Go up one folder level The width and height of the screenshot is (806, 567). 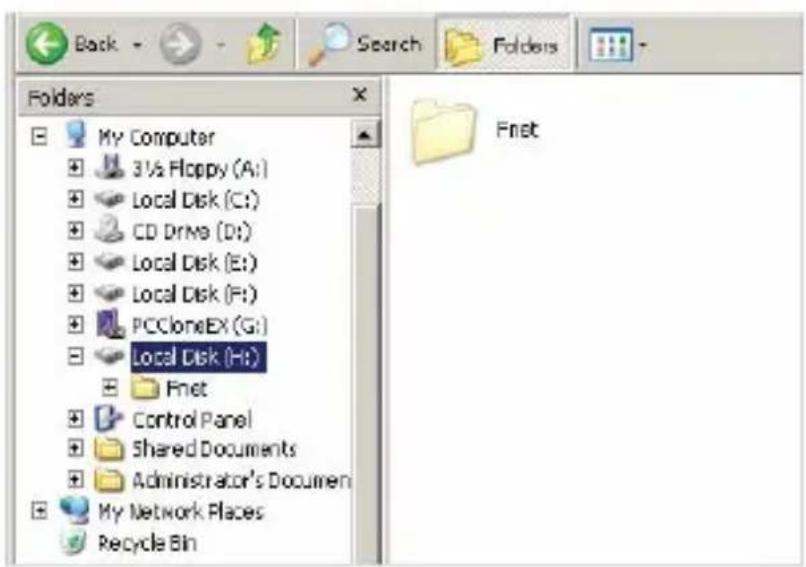pos(263,44)
